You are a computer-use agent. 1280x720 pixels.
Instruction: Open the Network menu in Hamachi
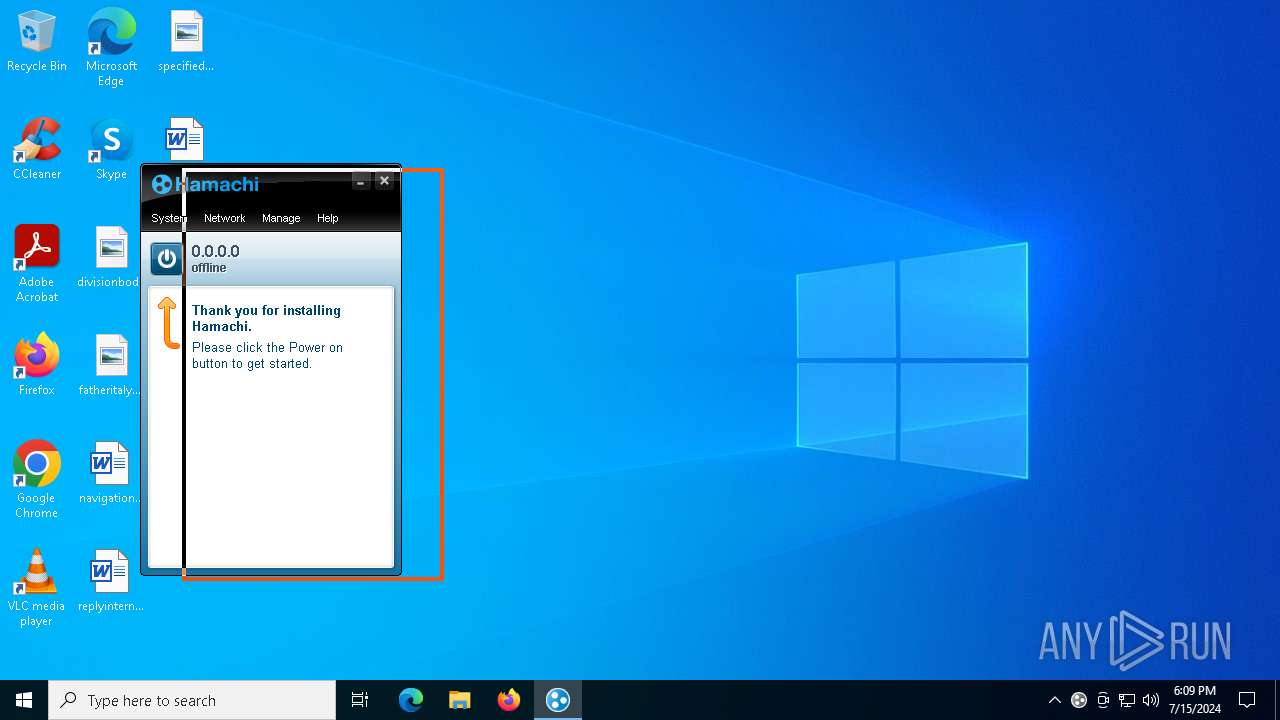click(x=224, y=218)
